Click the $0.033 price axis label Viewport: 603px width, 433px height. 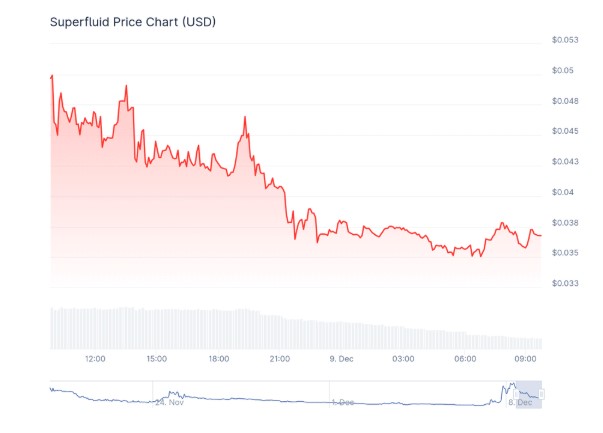(x=565, y=283)
